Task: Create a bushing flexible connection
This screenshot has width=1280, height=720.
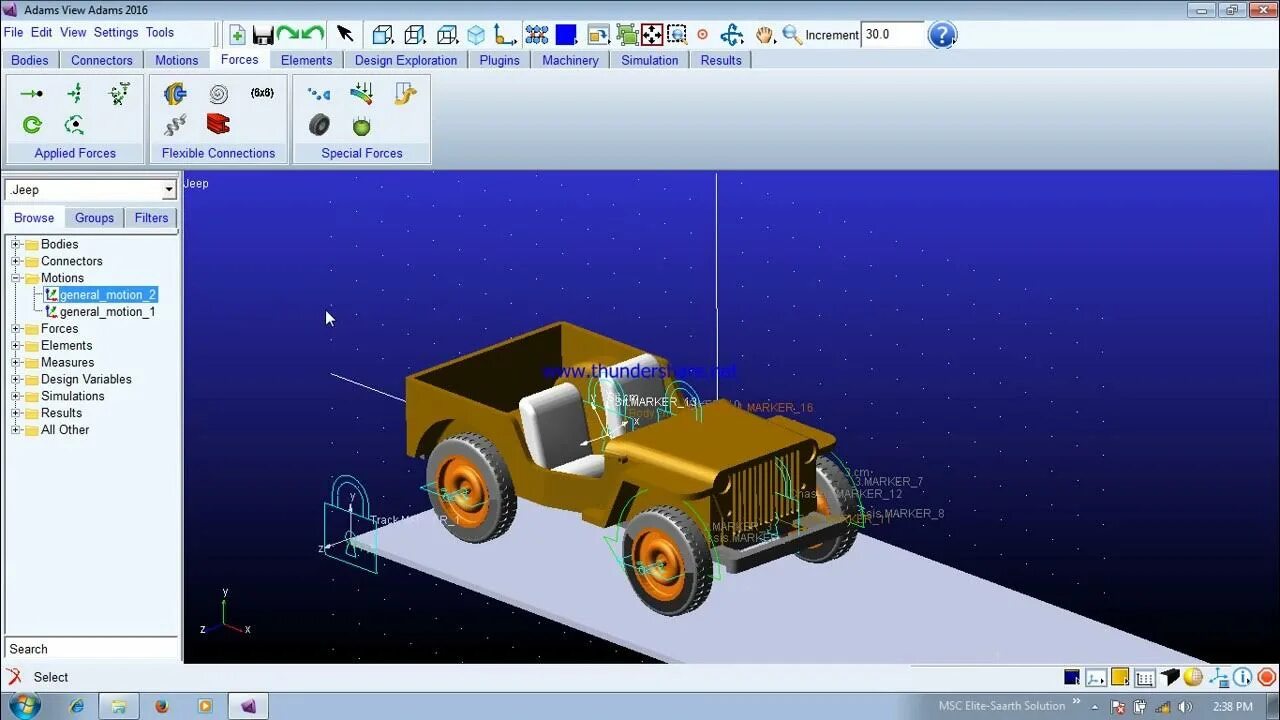Action: (175, 94)
